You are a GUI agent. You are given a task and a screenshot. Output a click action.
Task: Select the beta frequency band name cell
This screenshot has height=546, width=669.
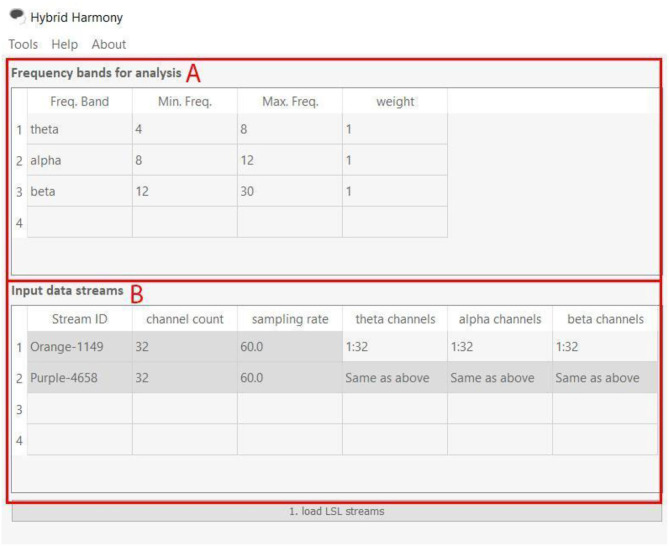coord(80,192)
